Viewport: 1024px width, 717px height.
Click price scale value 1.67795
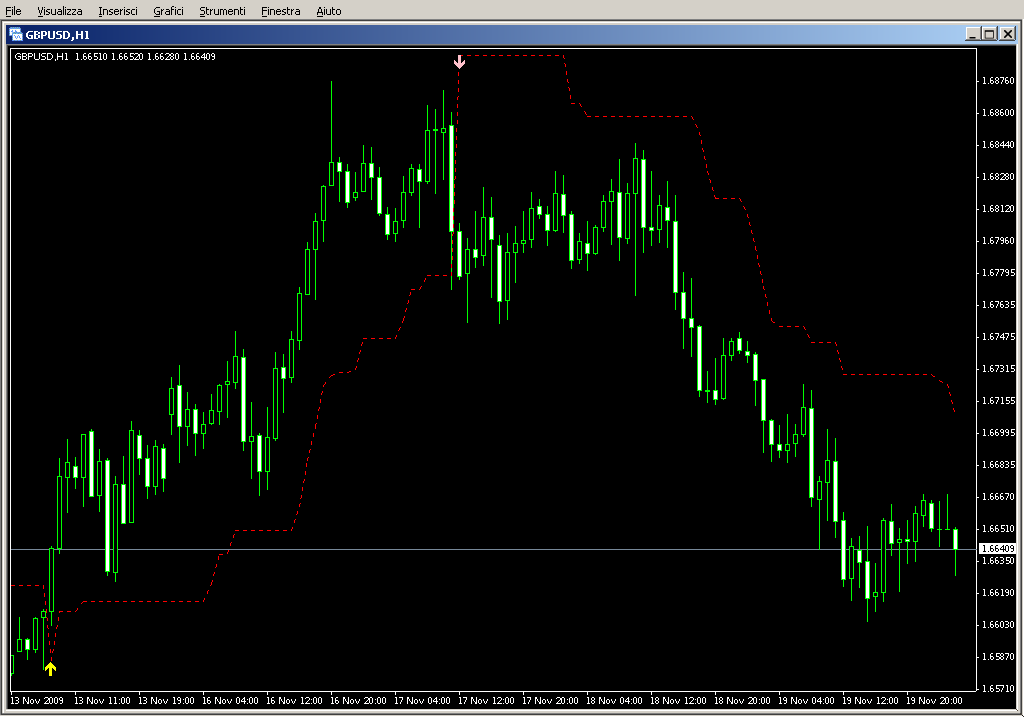tap(999, 272)
